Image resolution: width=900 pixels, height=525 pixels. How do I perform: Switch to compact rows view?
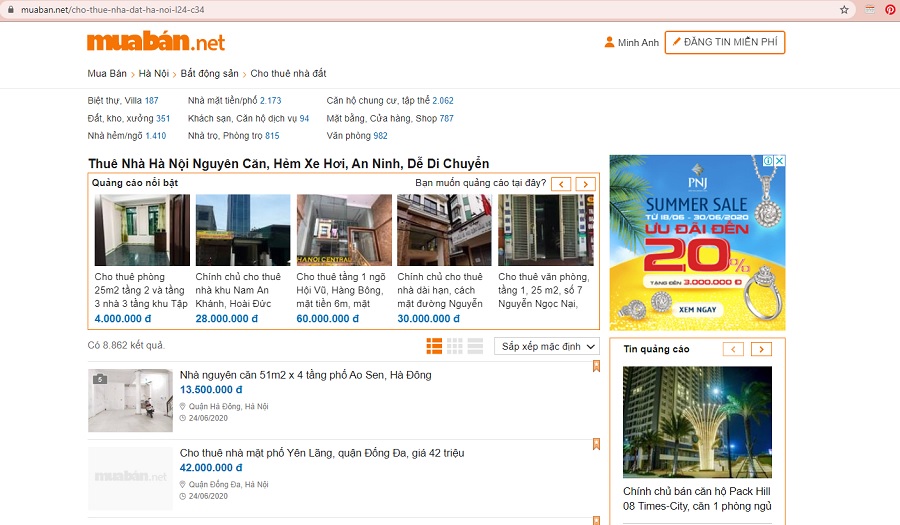475,346
